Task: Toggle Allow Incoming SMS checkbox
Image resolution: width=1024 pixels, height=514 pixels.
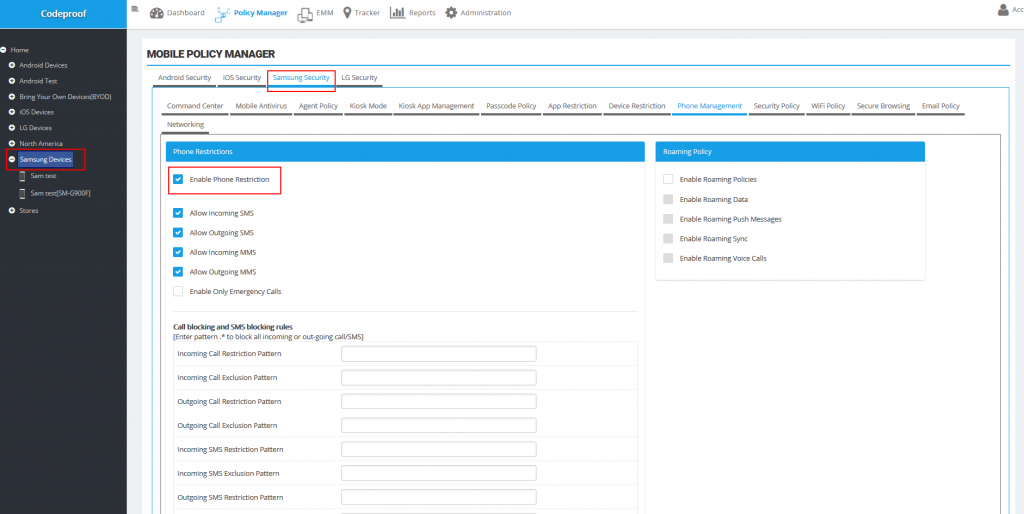Action: [x=178, y=213]
